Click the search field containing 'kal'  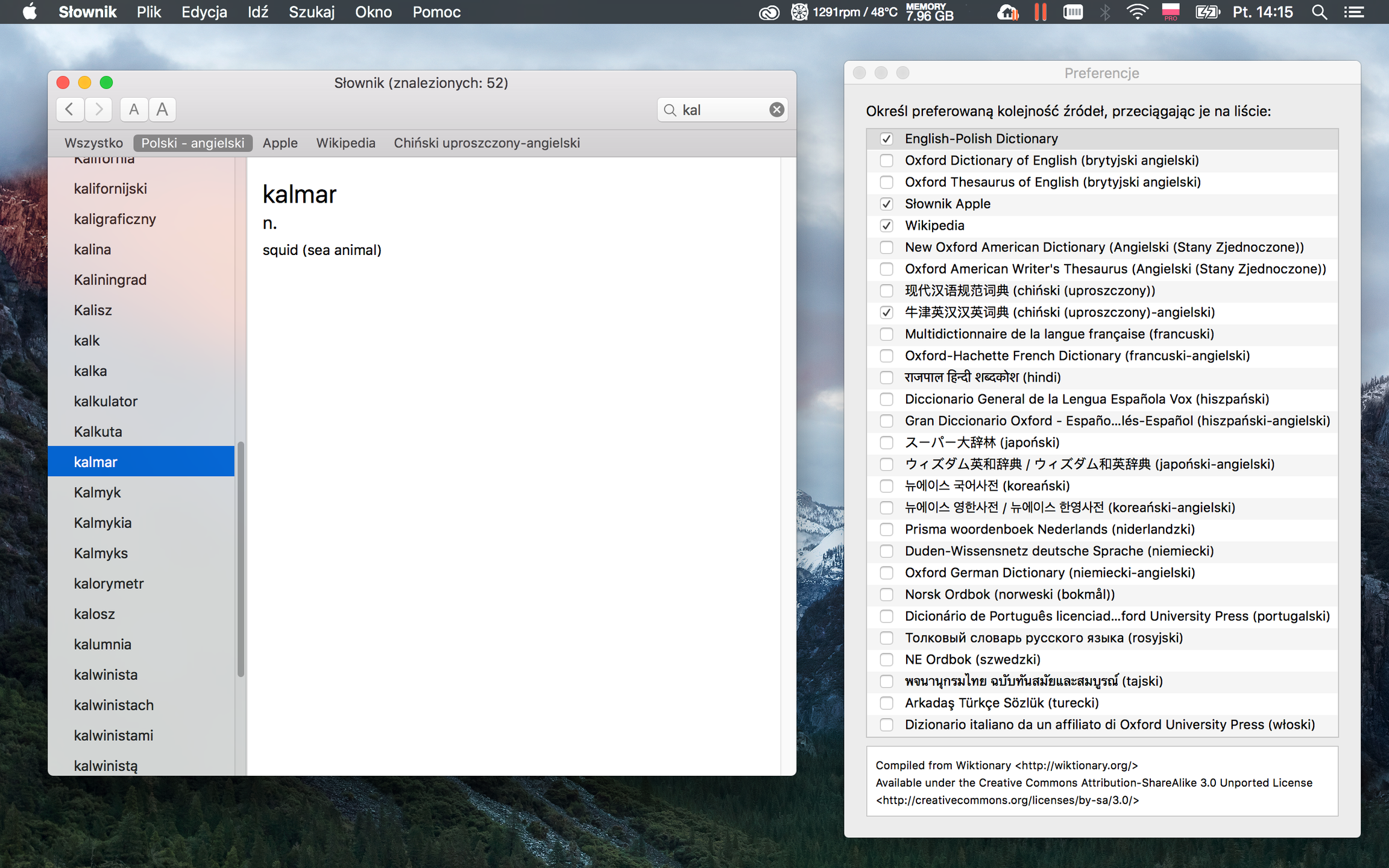tap(722, 110)
